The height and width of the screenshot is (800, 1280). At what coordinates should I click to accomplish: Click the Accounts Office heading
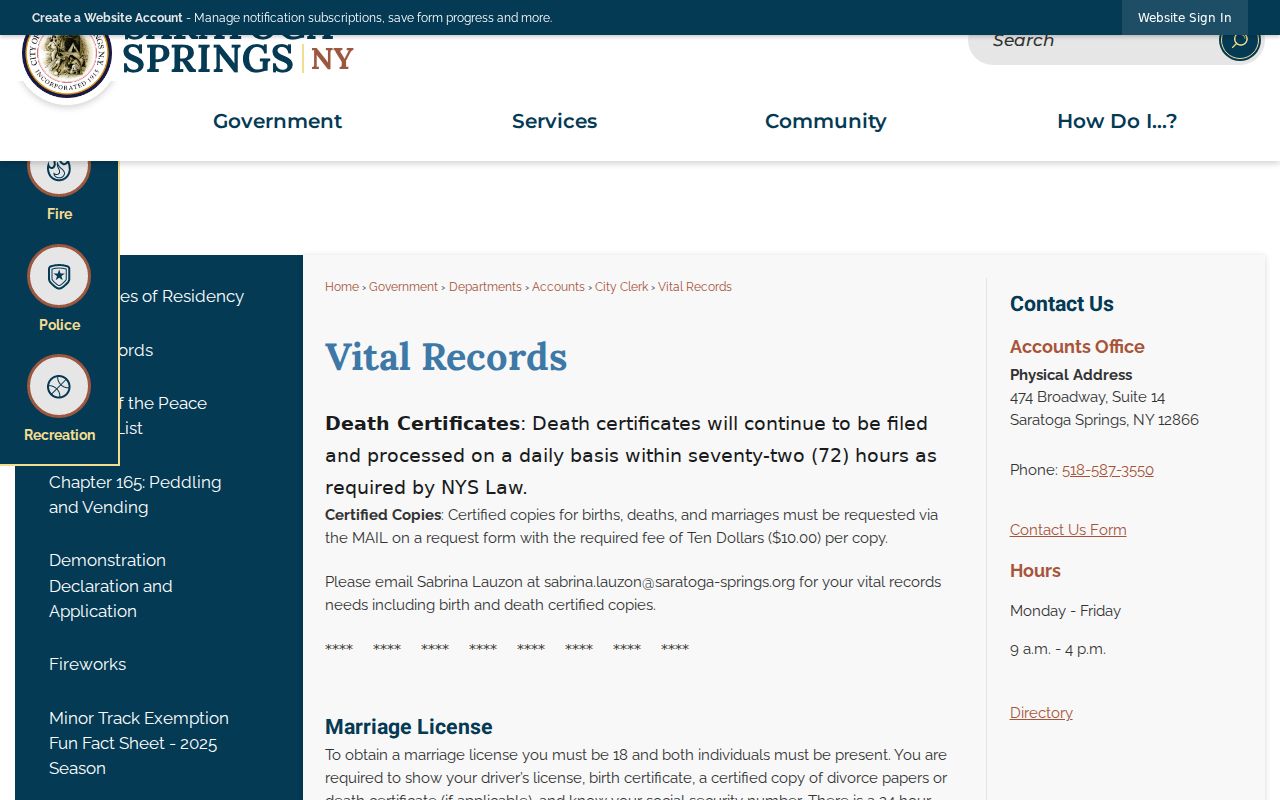(x=1077, y=347)
